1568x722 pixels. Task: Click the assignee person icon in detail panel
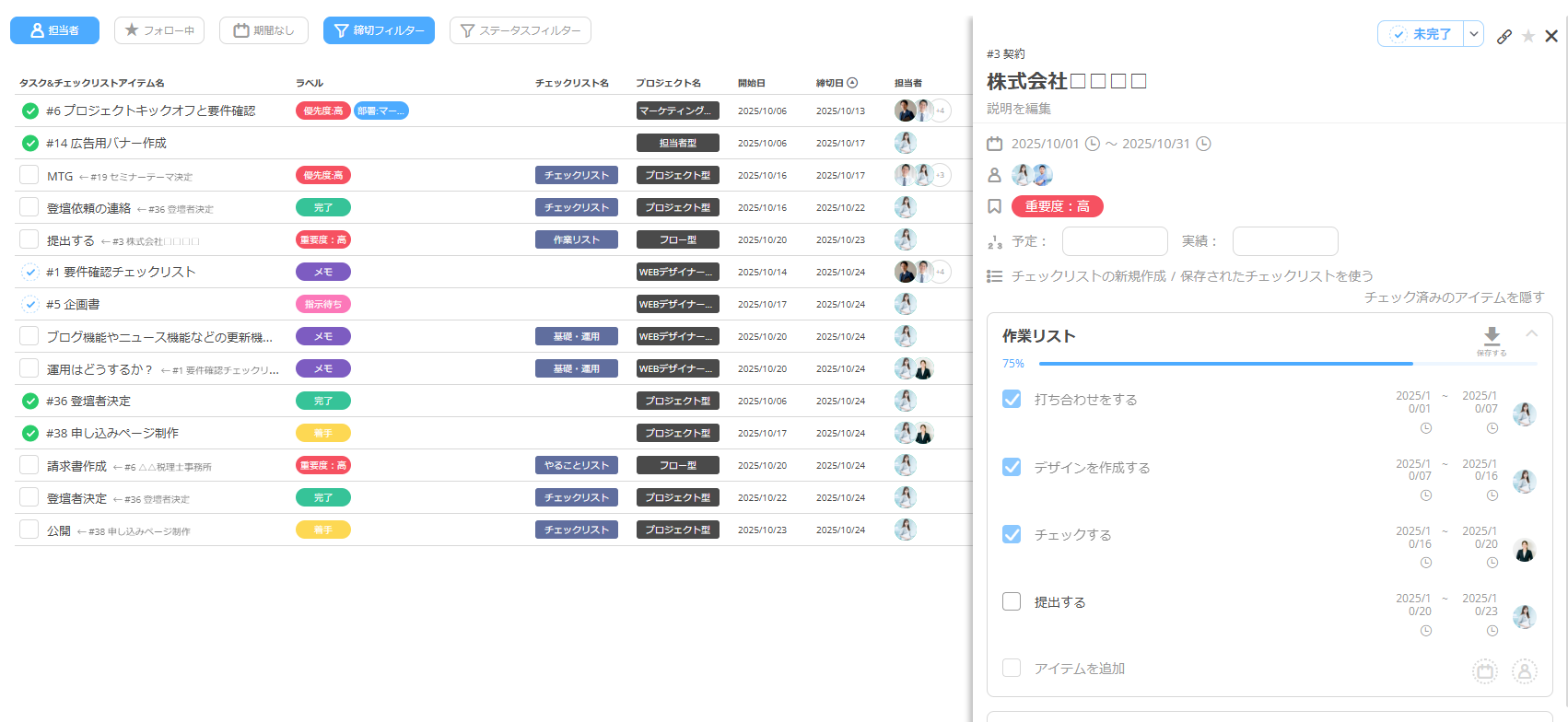pyautogui.click(x=994, y=175)
